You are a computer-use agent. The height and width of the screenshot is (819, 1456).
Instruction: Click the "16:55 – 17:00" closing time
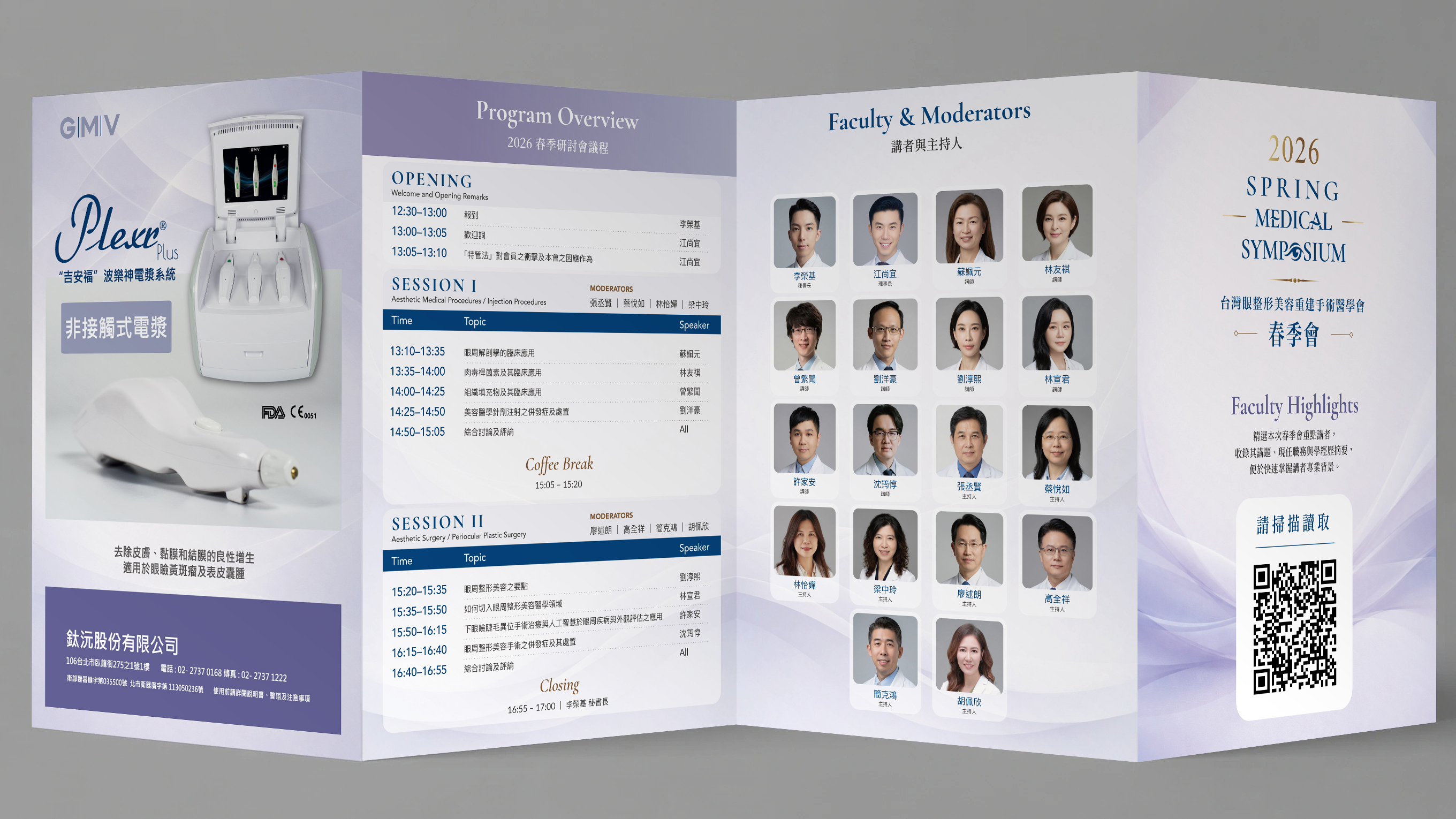[x=532, y=708]
